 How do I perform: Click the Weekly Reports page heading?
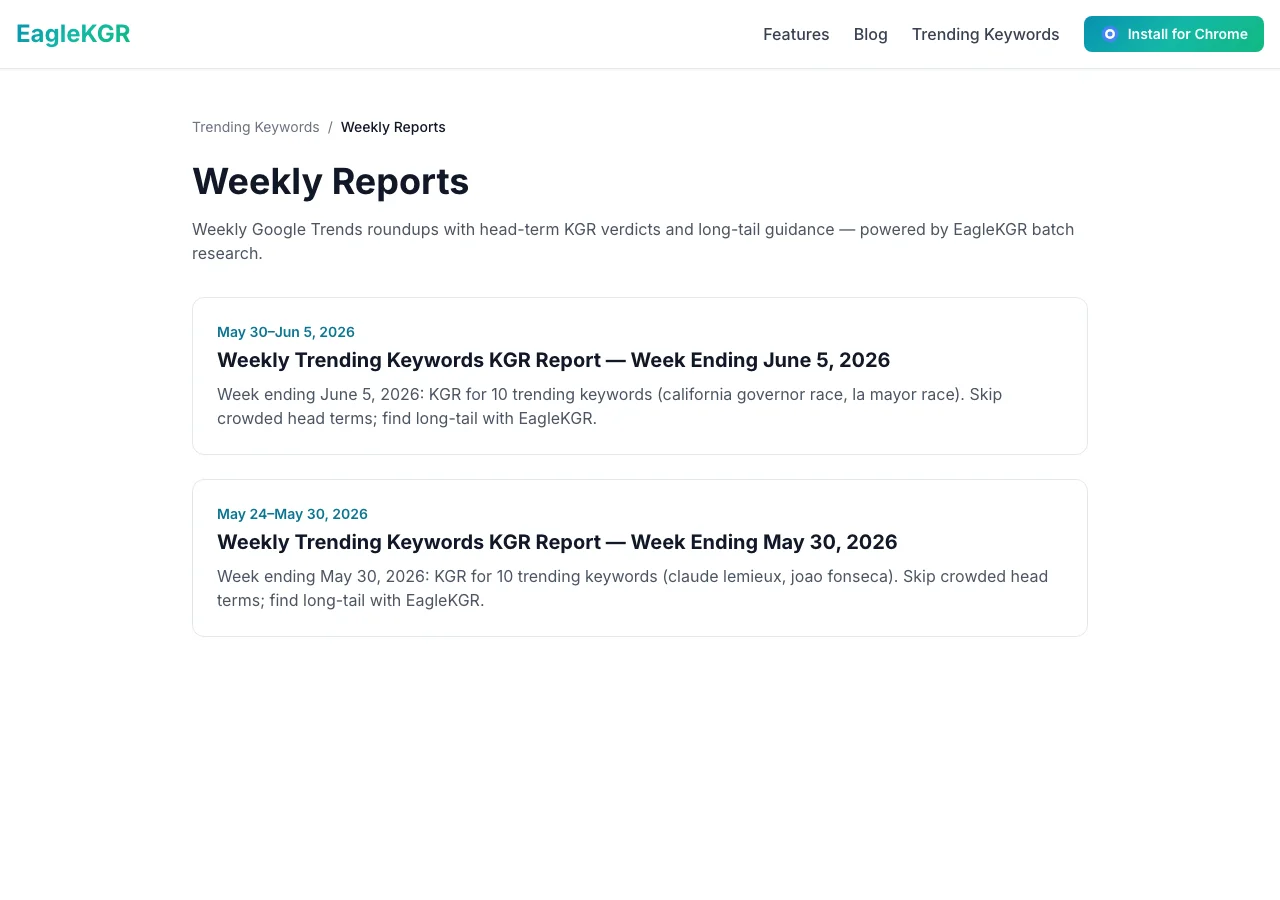(x=330, y=181)
